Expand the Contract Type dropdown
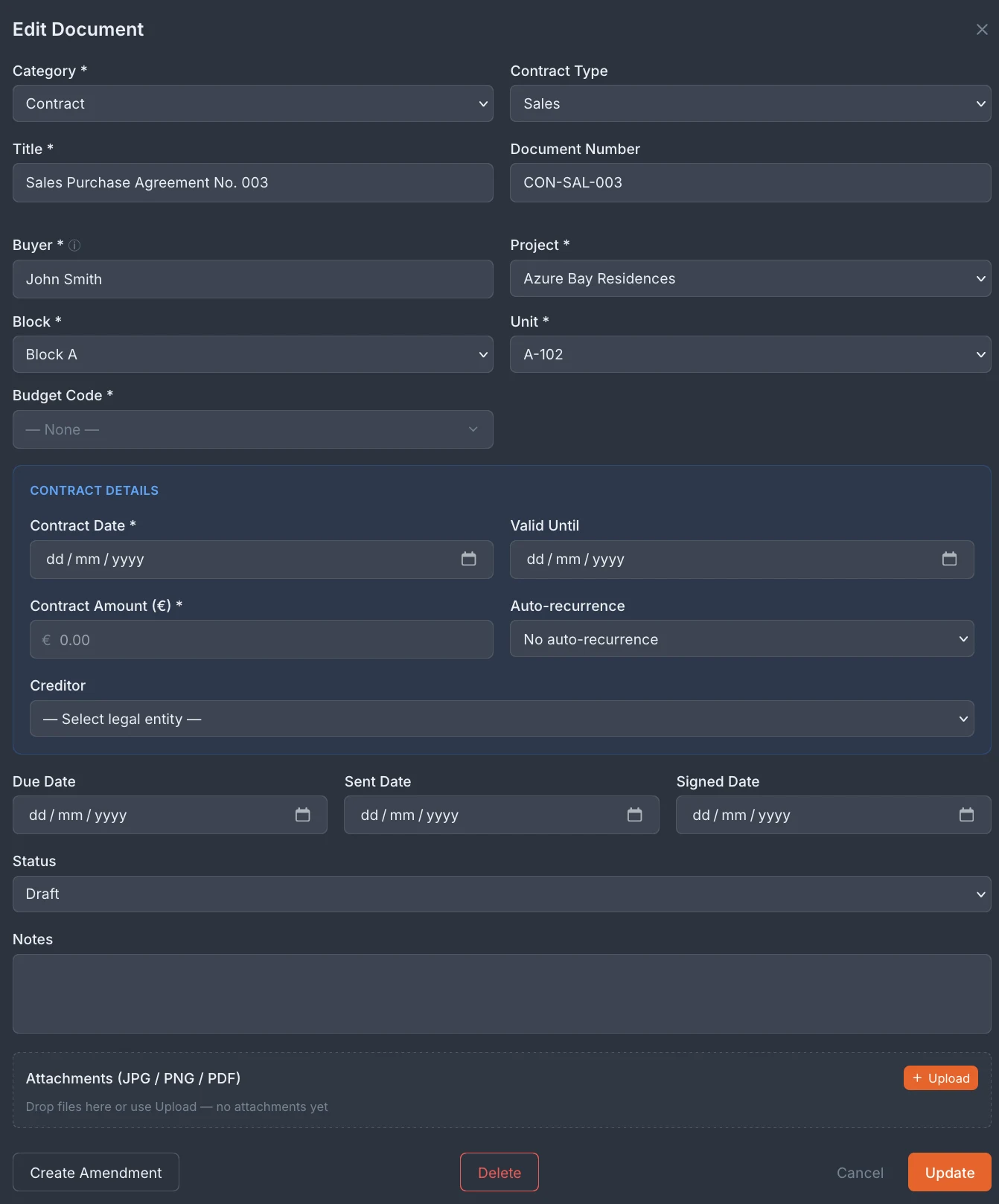 pos(750,103)
